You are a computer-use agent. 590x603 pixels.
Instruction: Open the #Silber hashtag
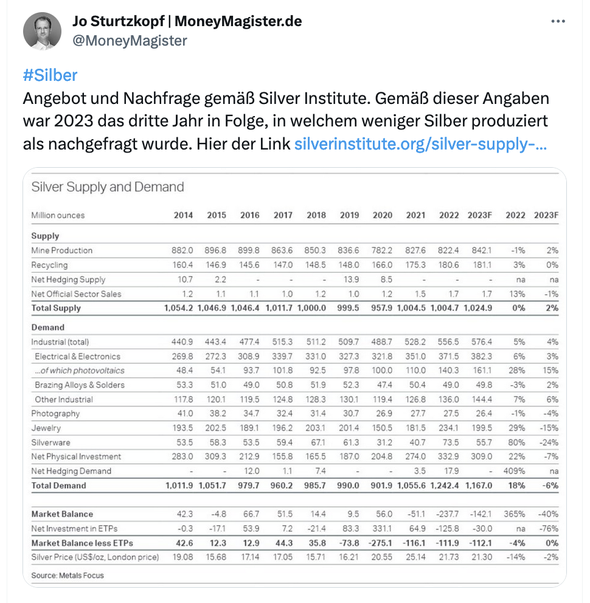[x=50, y=75]
